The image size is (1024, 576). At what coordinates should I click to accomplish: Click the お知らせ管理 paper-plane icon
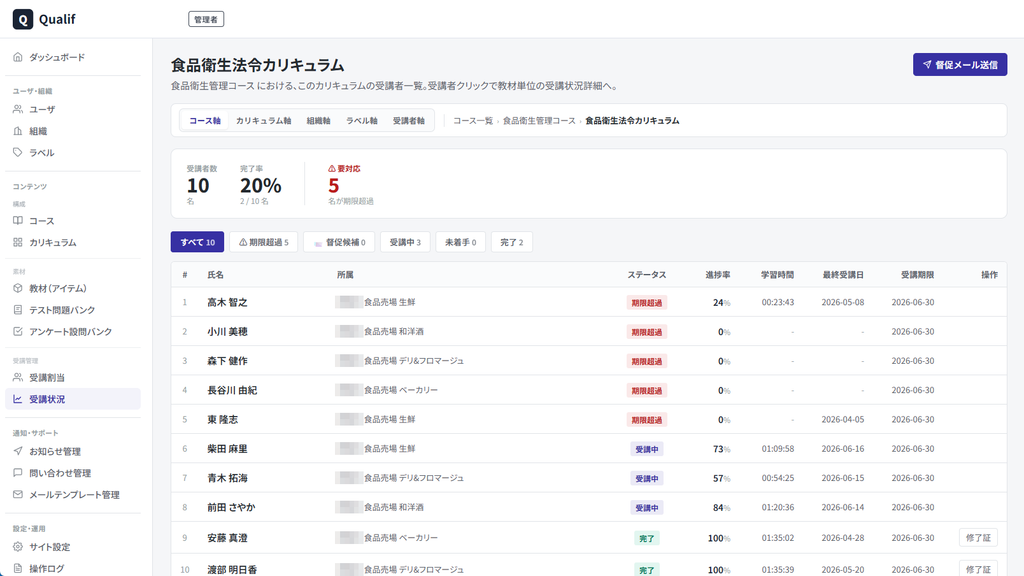pyautogui.click(x=18, y=451)
